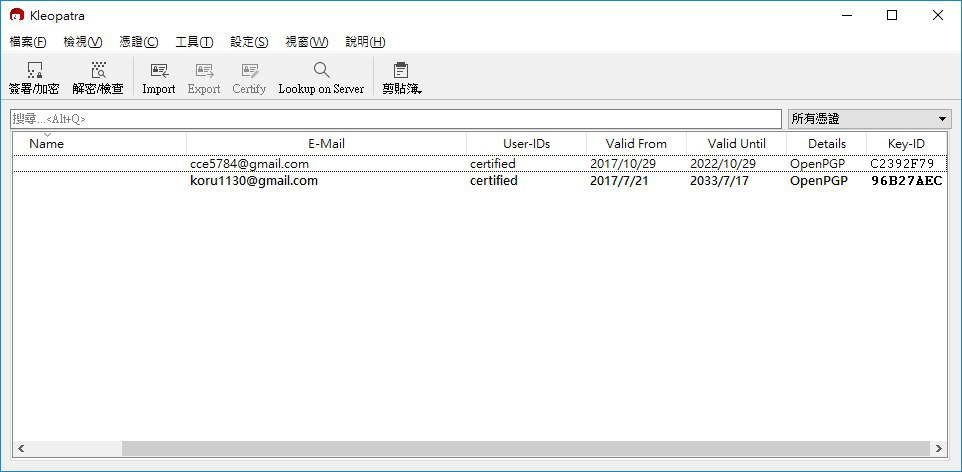Click the Kleopatra app icon in title bar
This screenshot has height=472, width=962.
(x=17, y=15)
